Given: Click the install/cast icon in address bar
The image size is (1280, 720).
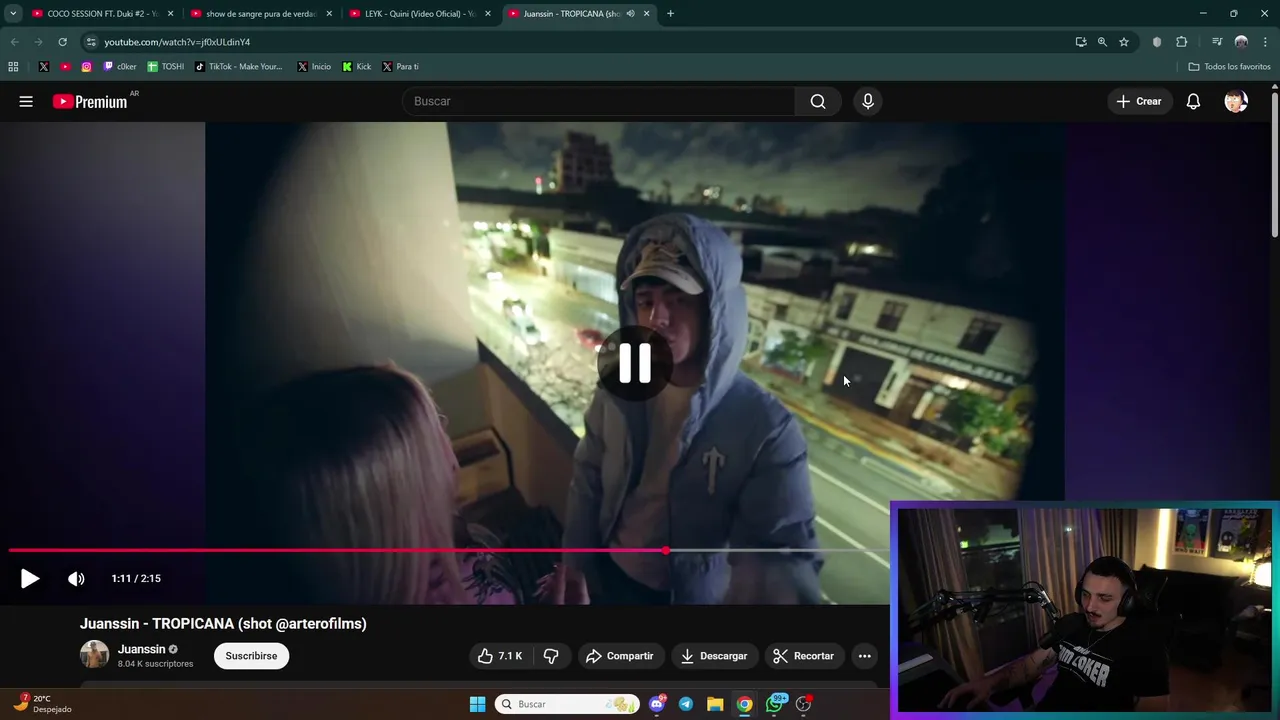Looking at the screenshot, I should click(x=1080, y=42).
